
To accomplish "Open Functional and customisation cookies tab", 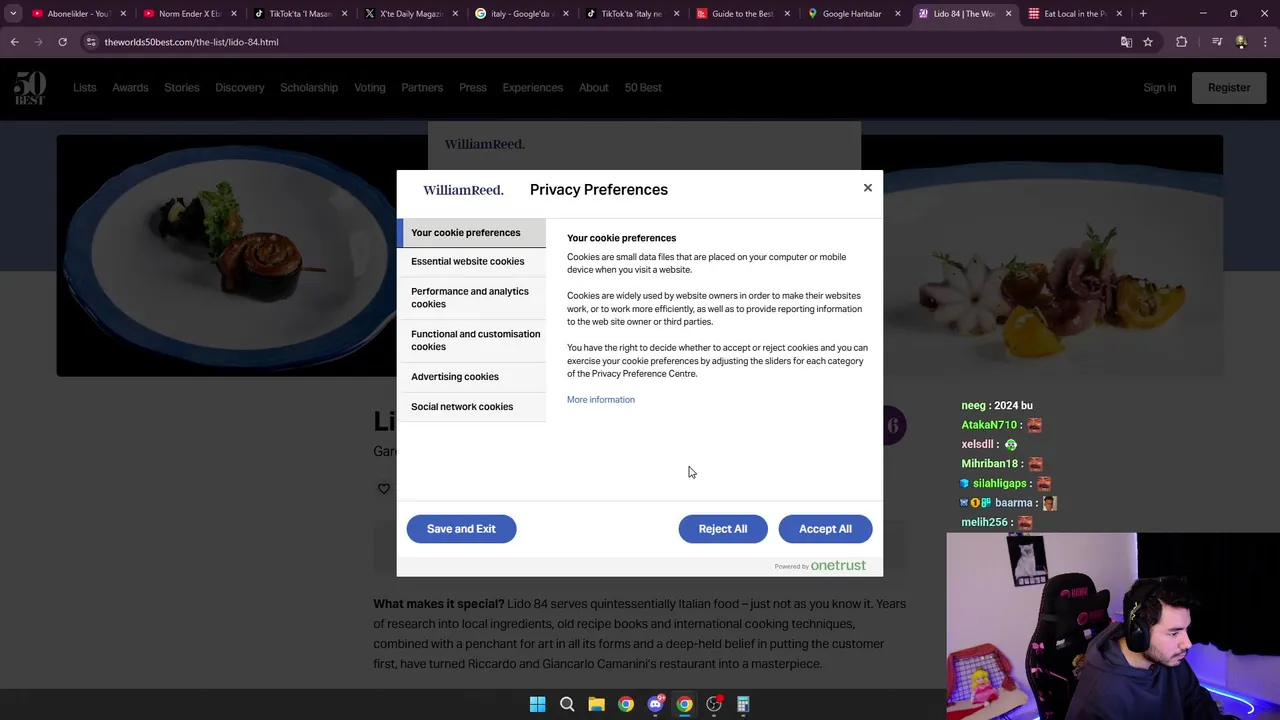I will pyautogui.click(x=472, y=340).
